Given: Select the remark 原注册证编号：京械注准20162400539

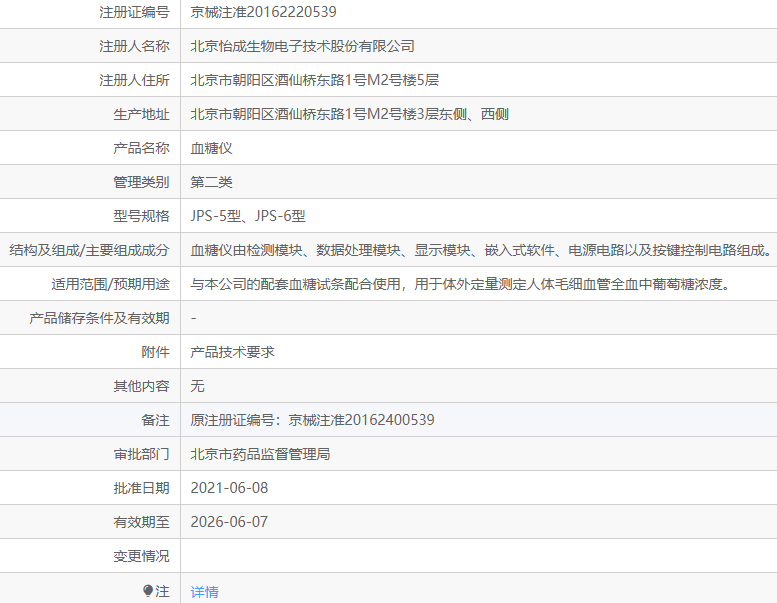Looking at the screenshot, I should [x=312, y=420].
